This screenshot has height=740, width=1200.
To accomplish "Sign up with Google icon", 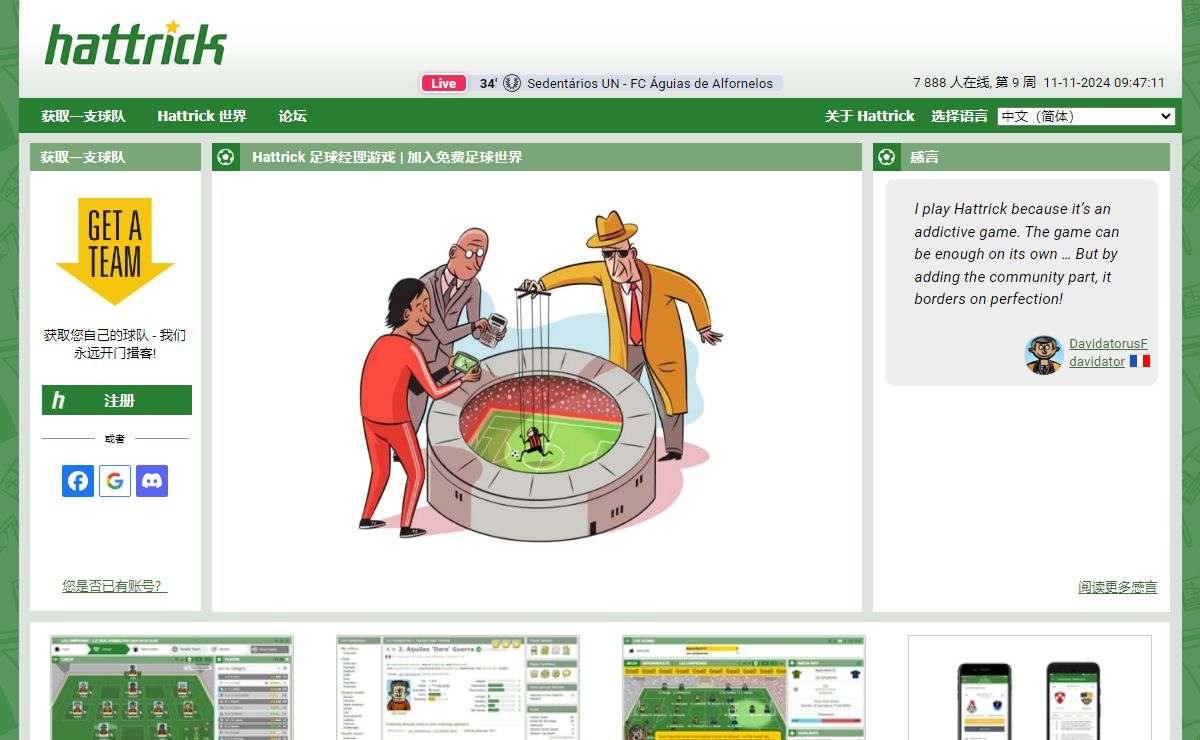I will point(115,481).
